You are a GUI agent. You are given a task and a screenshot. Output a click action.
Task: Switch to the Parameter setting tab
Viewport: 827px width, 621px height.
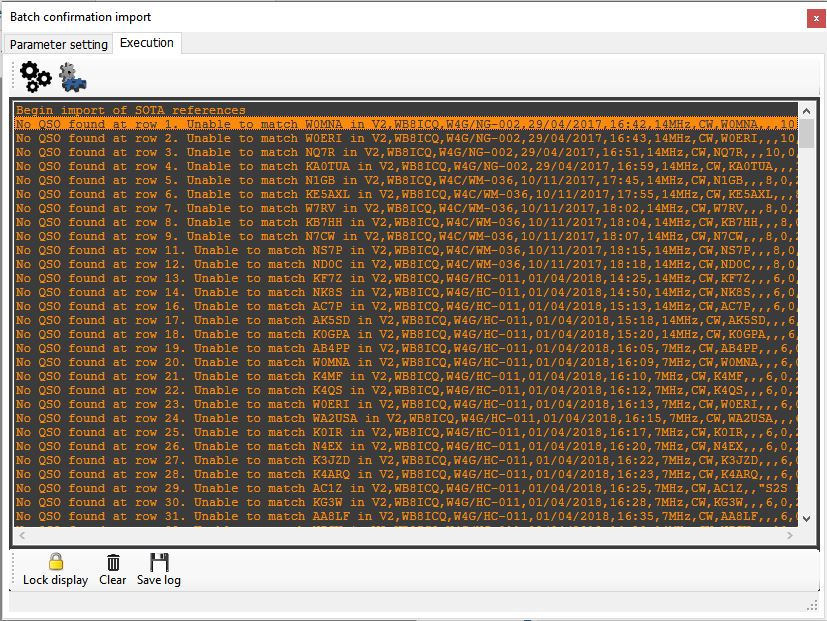point(59,44)
